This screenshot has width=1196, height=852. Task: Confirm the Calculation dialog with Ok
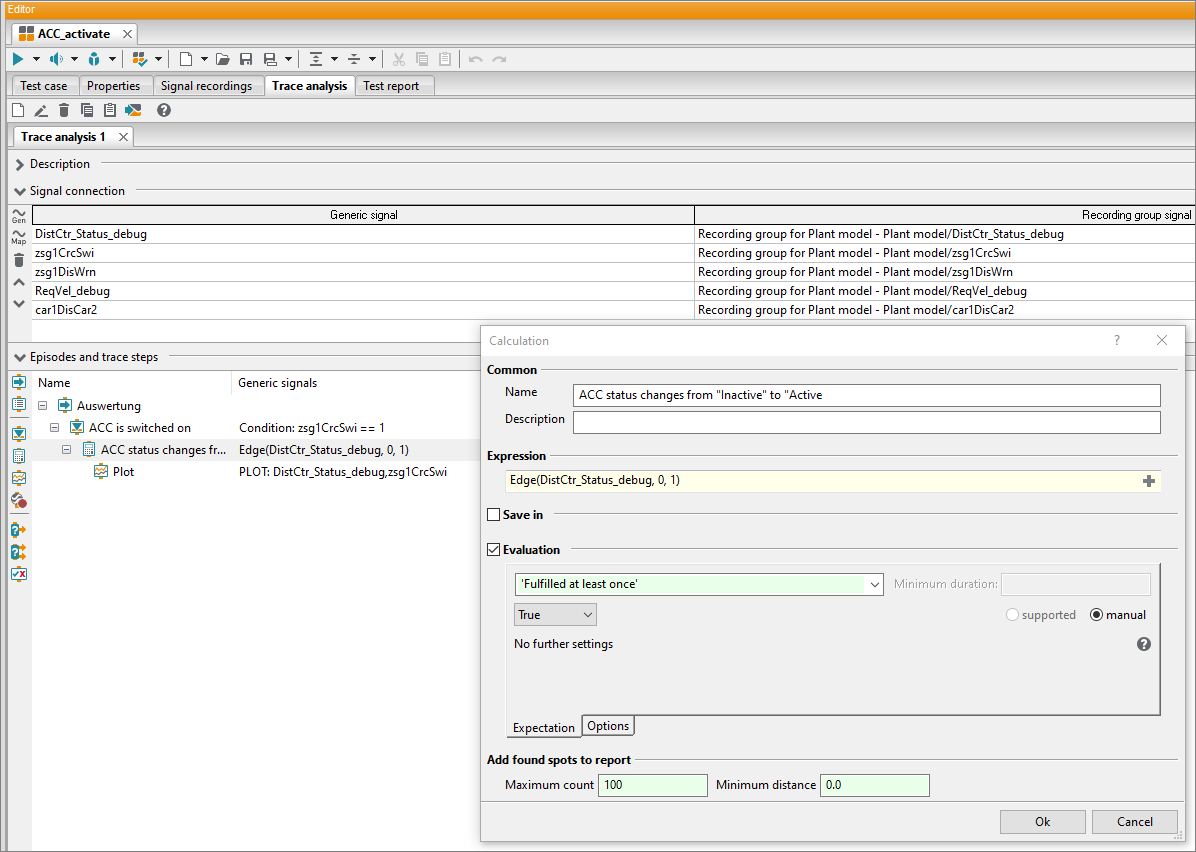pyautogui.click(x=1043, y=821)
